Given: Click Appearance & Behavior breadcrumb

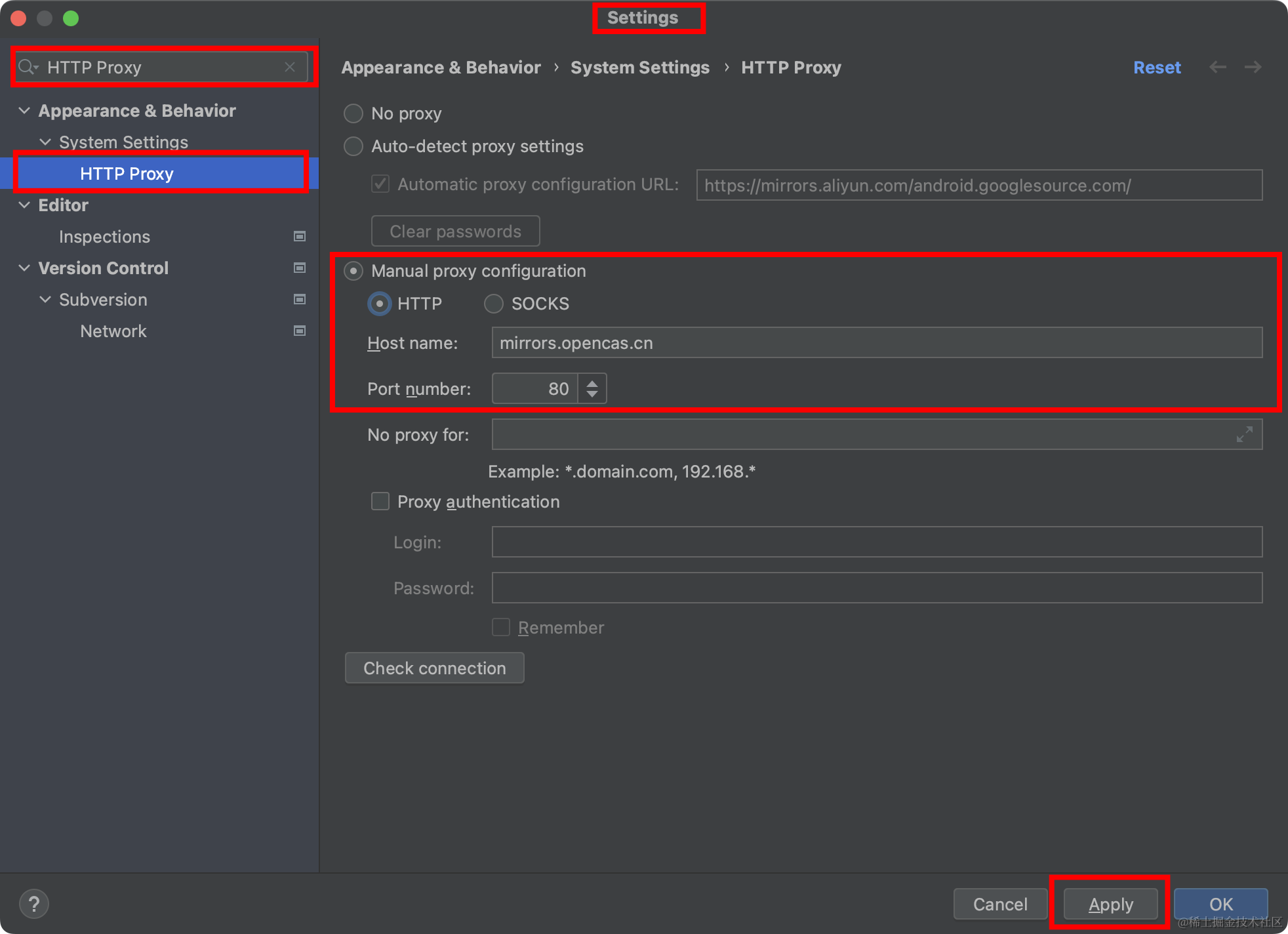Looking at the screenshot, I should click(x=441, y=67).
